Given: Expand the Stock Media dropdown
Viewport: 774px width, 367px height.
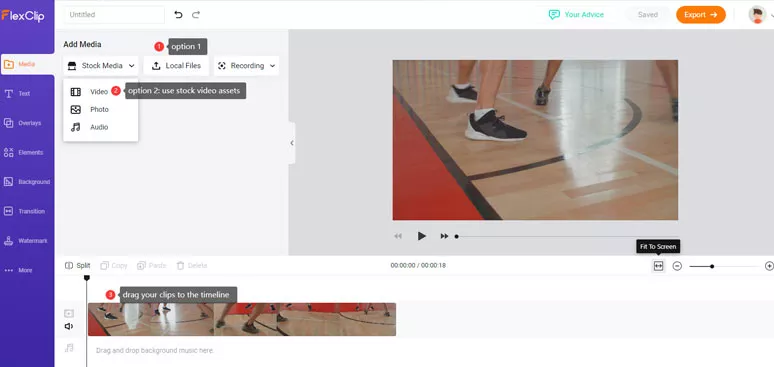Looking at the screenshot, I should (x=101, y=66).
